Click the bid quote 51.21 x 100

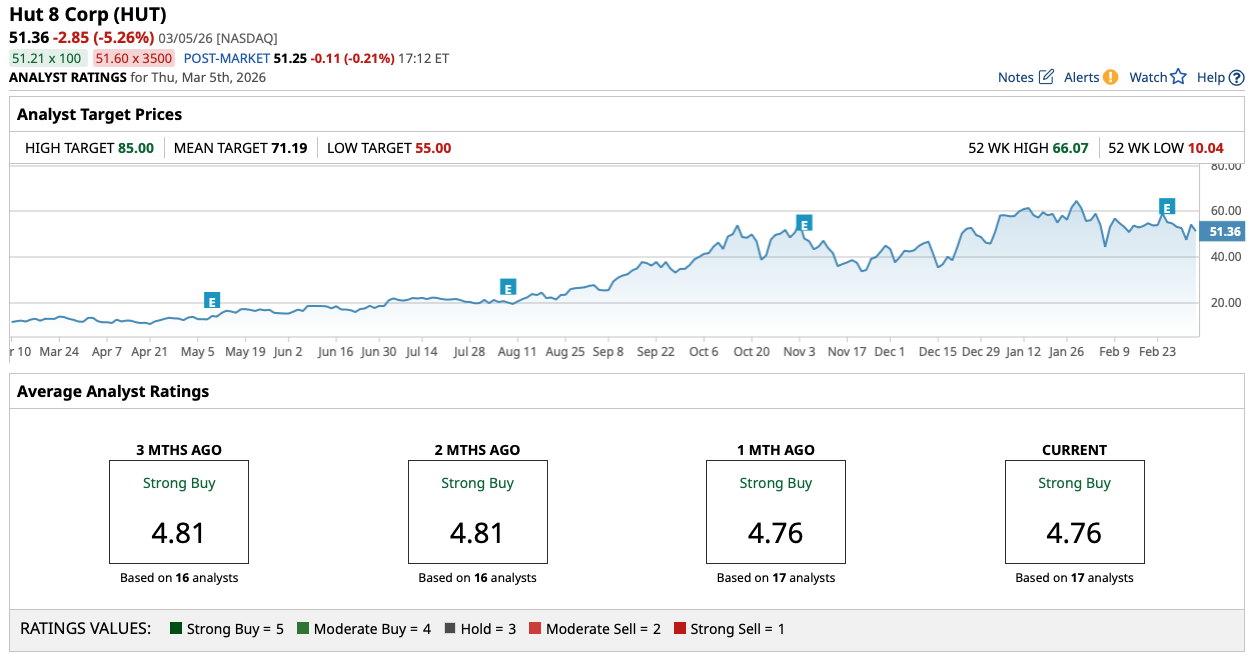(x=46, y=58)
